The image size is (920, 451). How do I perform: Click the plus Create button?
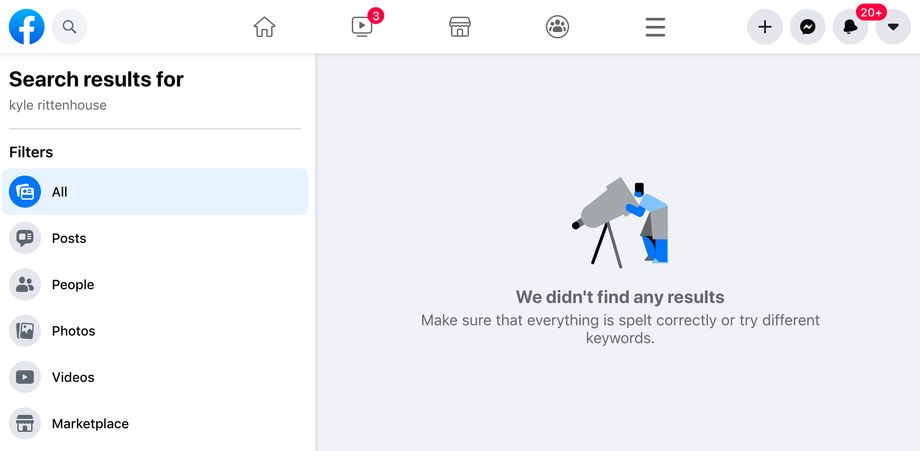[x=765, y=27]
